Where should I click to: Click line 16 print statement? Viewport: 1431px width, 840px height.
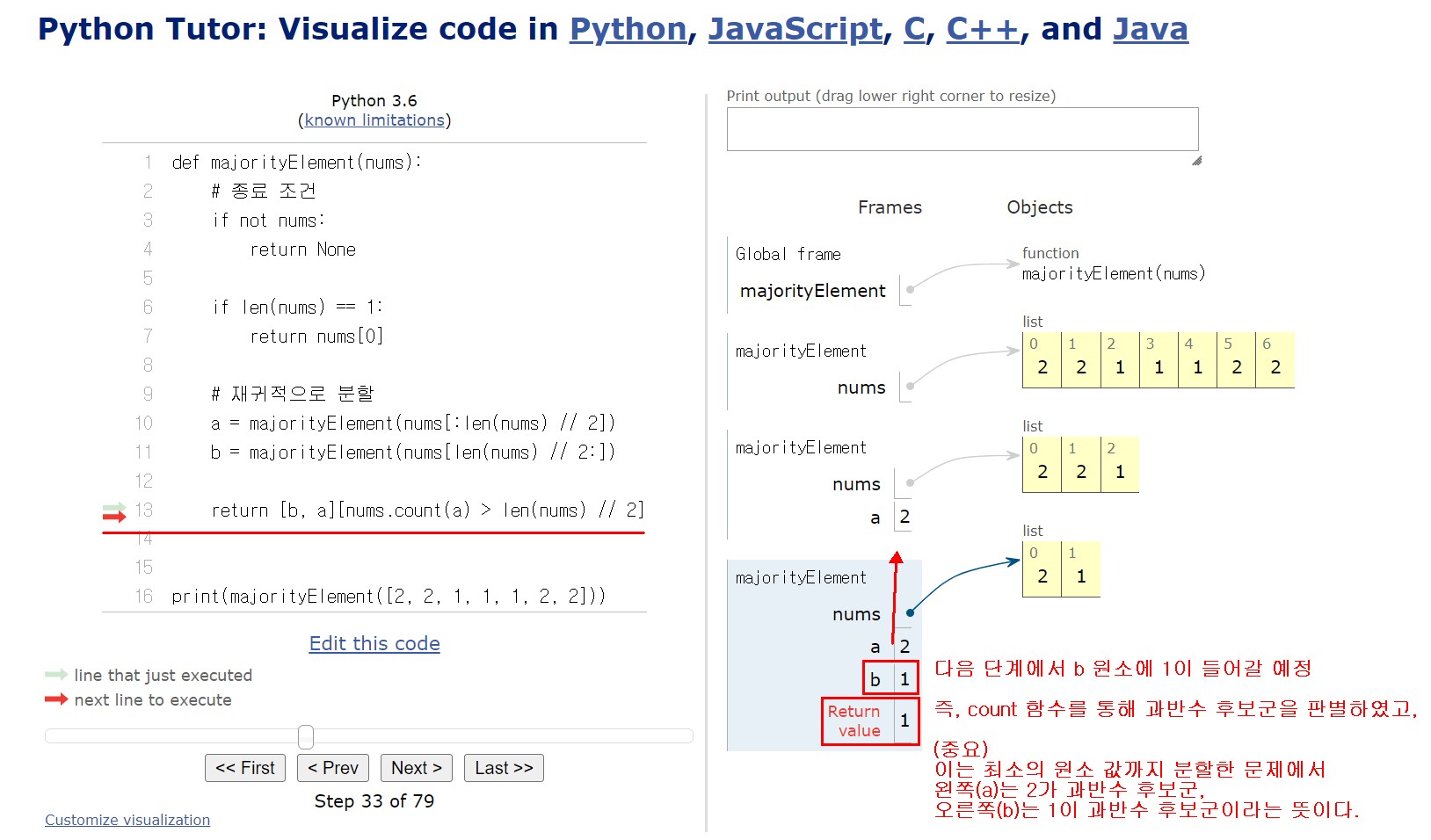(389, 597)
